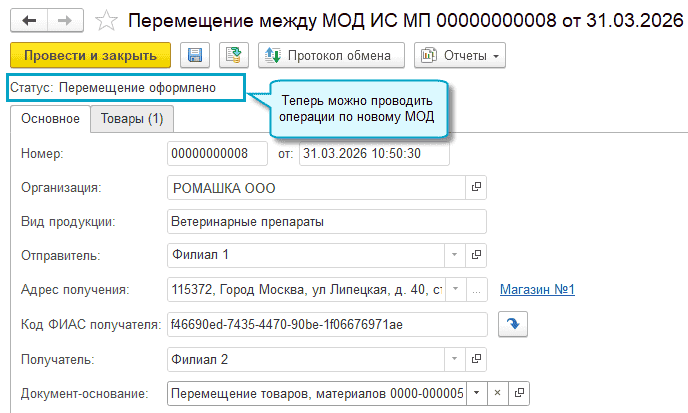Click the blue arrow button next to ФИАС code
This screenshot has width=688, height=413.
click(x=513, y=324)
